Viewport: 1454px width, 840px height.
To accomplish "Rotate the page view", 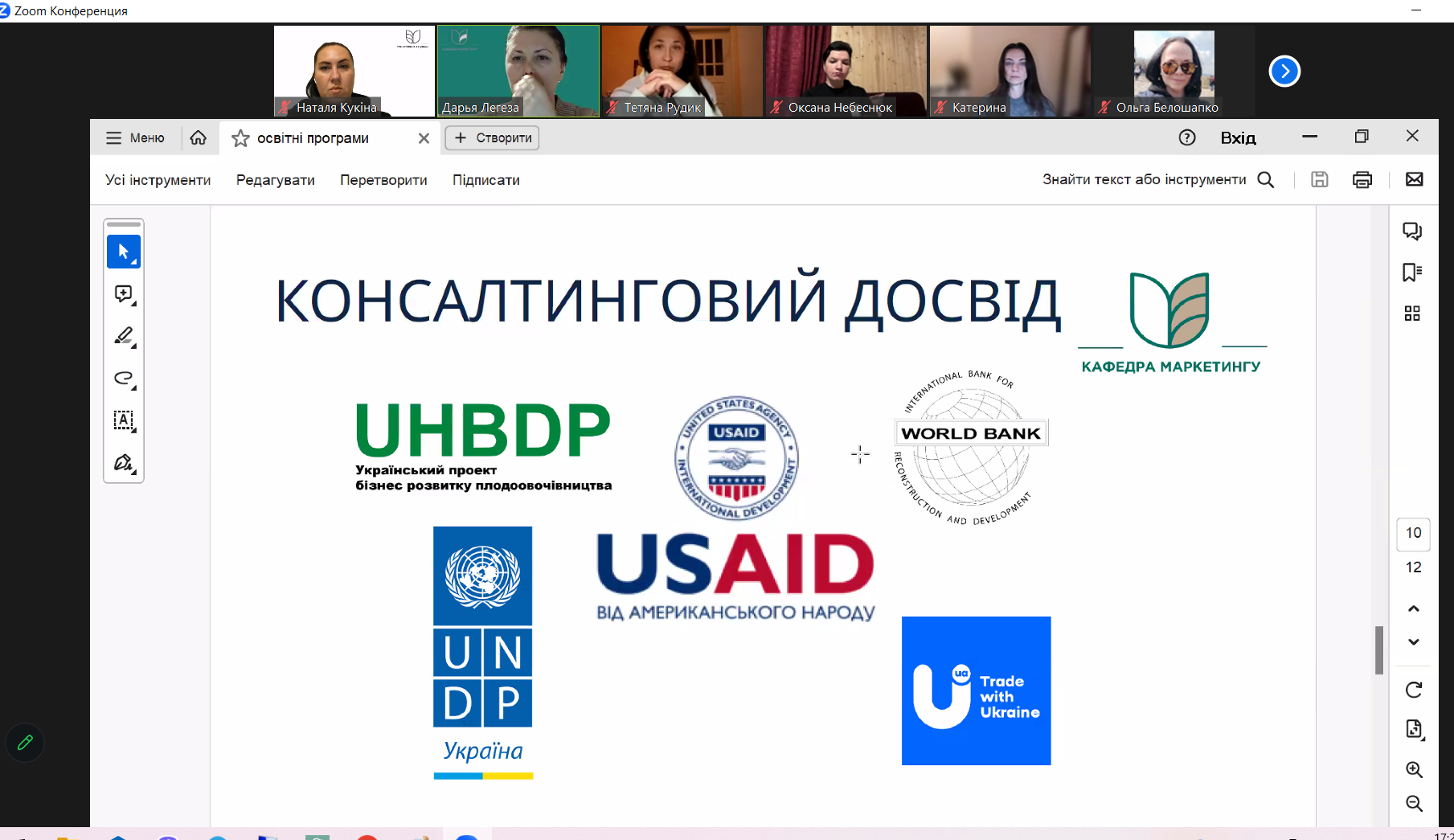I will coord(1414,690).
